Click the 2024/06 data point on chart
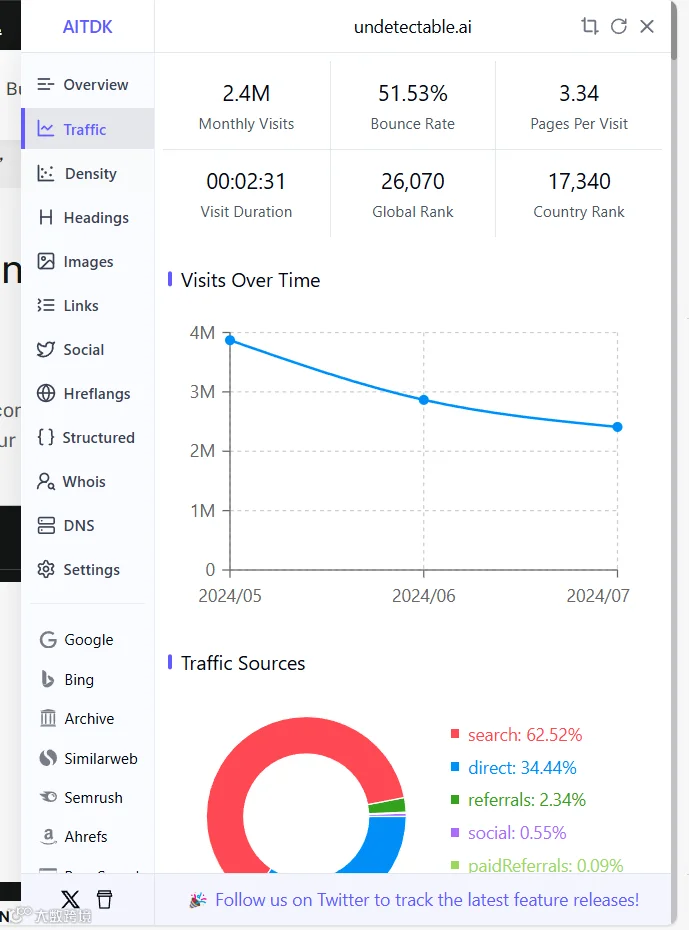The height and width of the screenshot is (930, 689). (x=423, y=400)
